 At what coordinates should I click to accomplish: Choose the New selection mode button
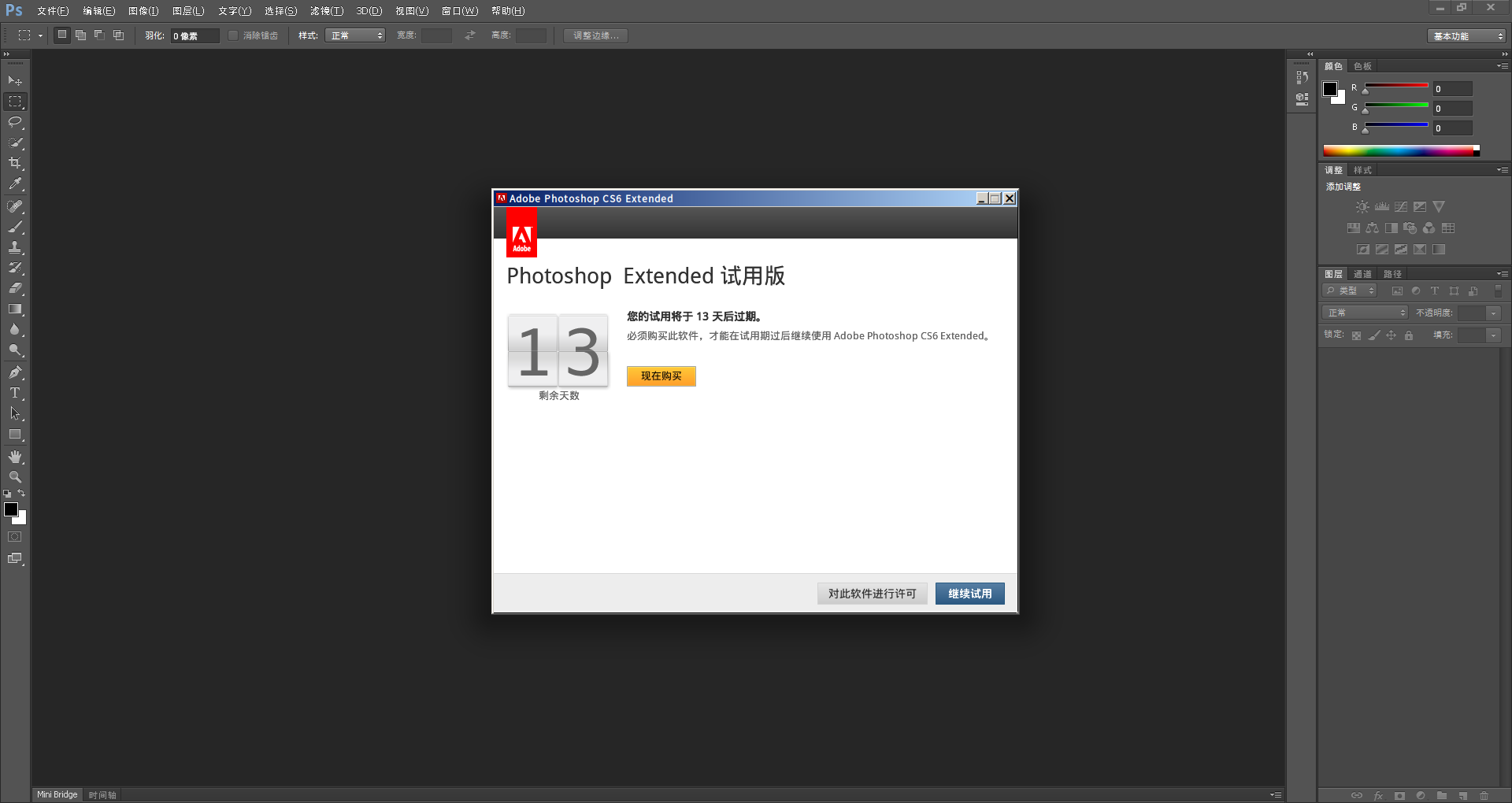pyautogui.click(x=62, y=35)
